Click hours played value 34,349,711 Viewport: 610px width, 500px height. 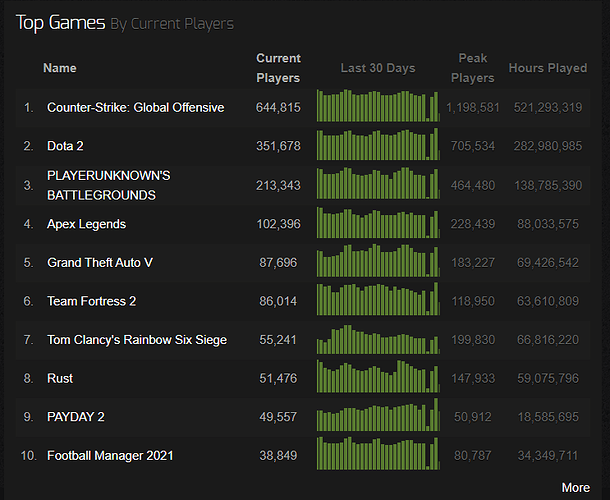tap(548, 455)
